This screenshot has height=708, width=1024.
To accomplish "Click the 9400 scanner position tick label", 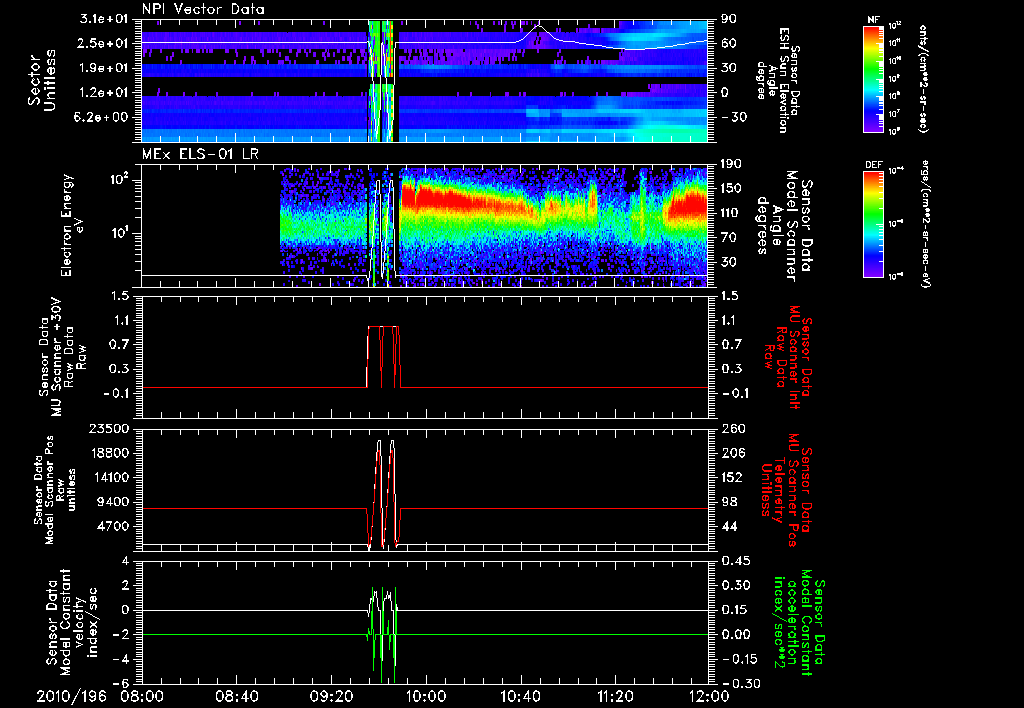I will pos(114,502).
